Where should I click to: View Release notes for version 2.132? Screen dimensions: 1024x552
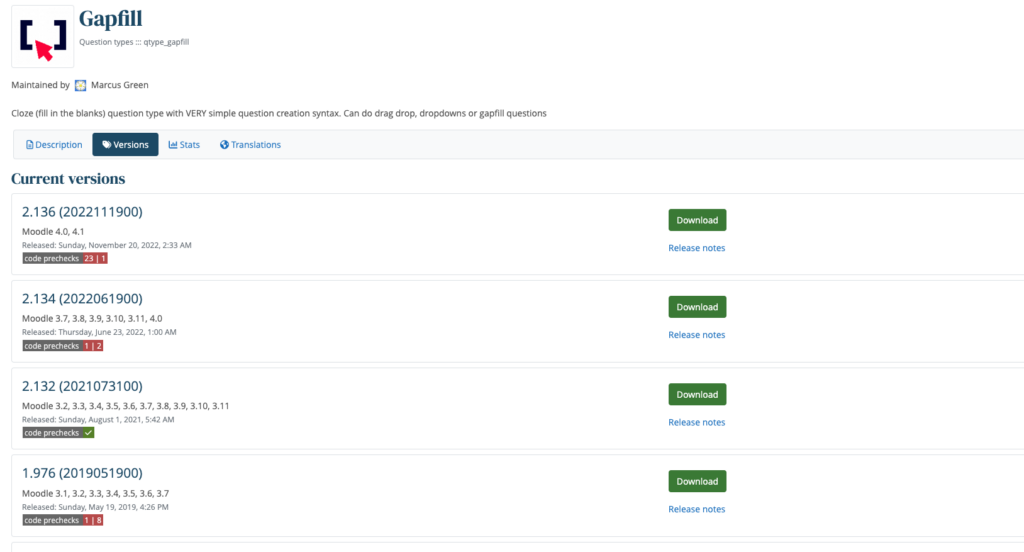click(x=697, y=423)
